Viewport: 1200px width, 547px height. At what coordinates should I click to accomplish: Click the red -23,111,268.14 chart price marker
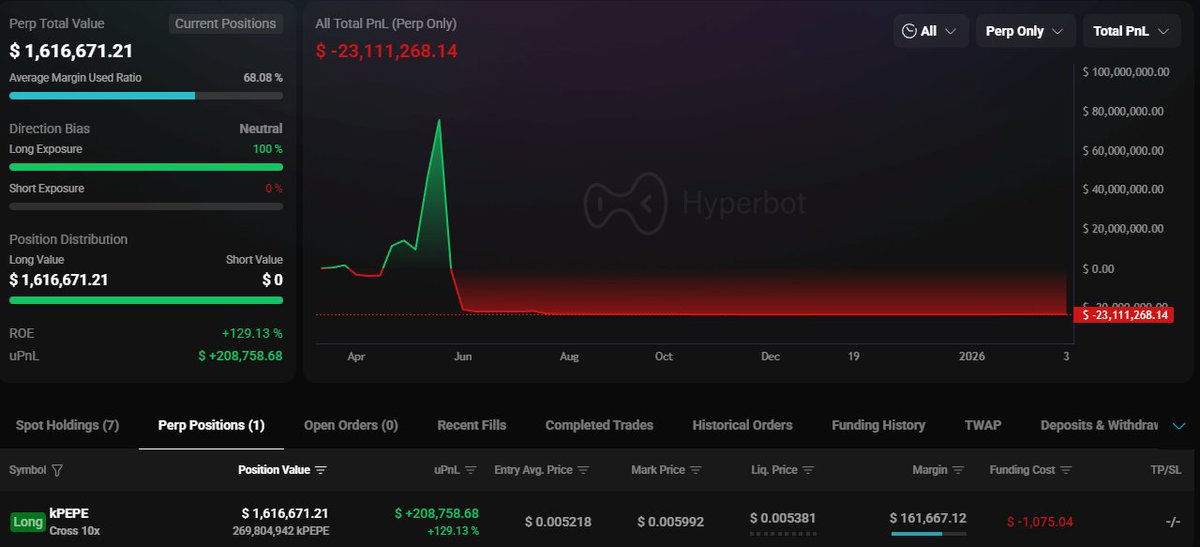(1124, 315)
